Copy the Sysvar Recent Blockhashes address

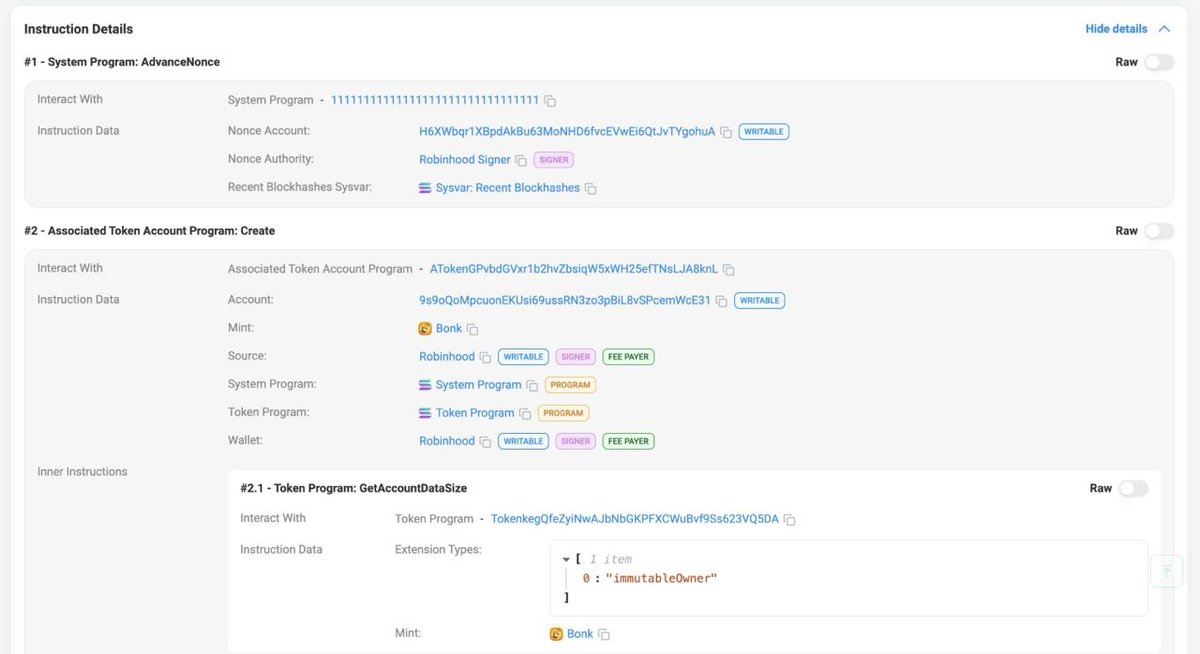coord(590,188)
